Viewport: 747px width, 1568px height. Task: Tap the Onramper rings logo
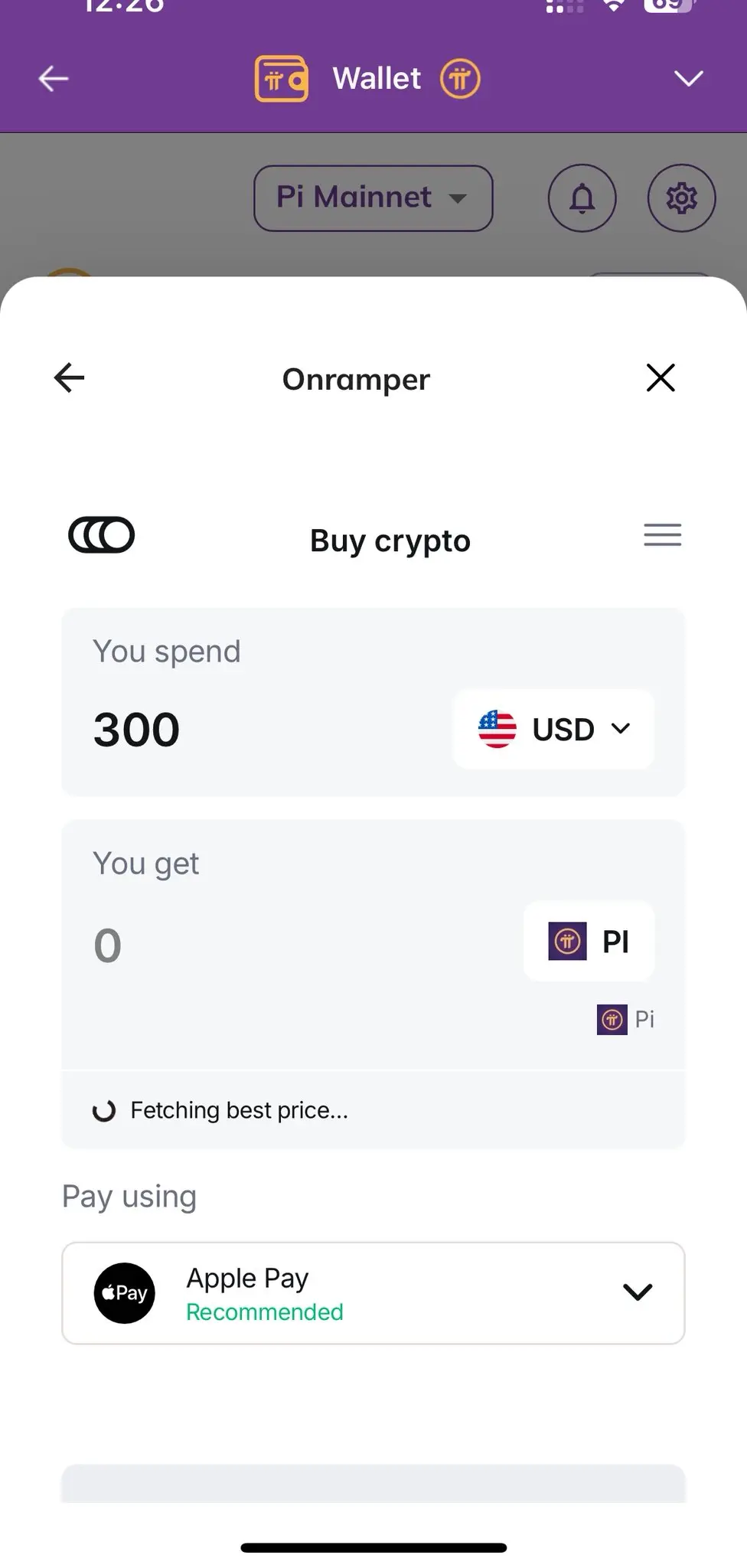pos(102,535)
